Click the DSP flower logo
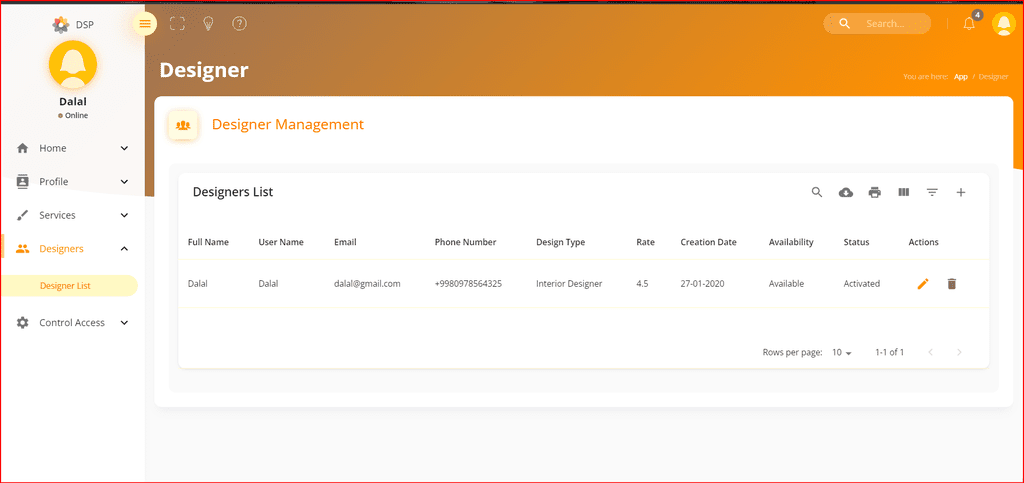The image size is (1024, 483). (61, 25)
